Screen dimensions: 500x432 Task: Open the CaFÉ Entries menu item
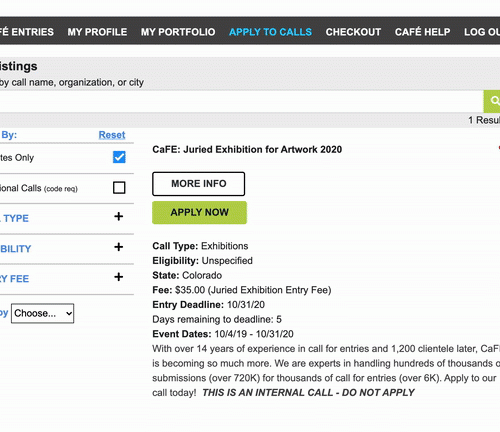(27, 32)
